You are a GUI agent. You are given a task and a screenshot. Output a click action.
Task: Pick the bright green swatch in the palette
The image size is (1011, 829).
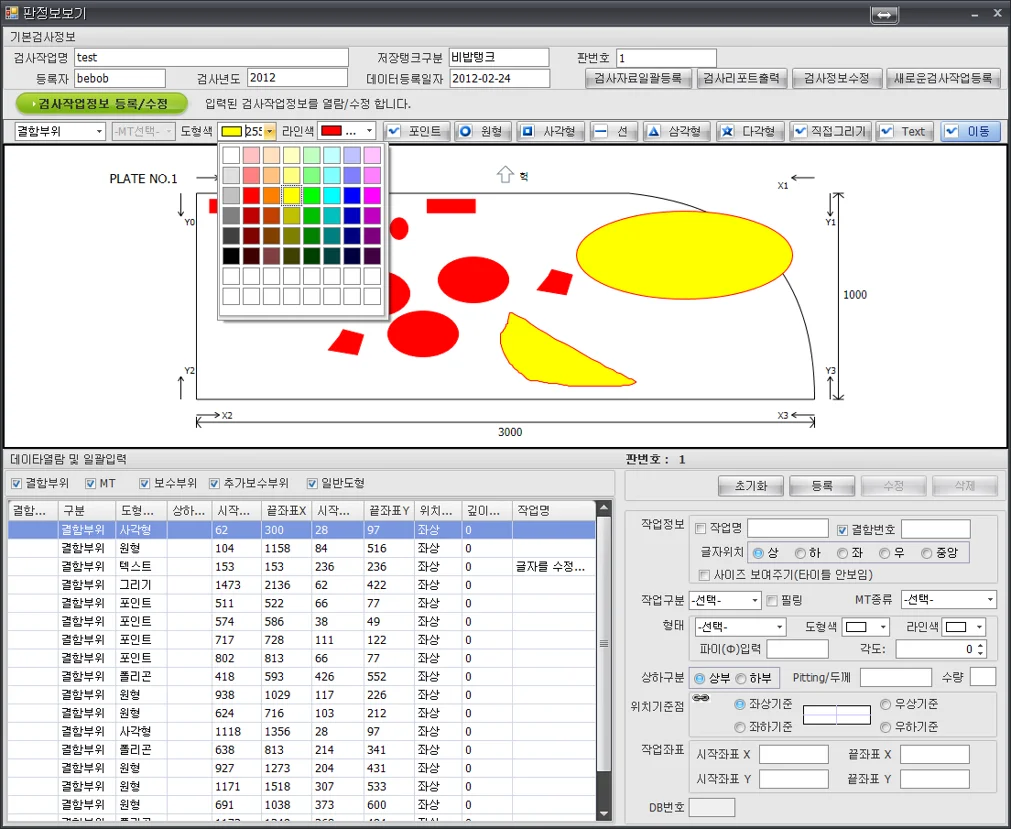[x=311, y=195]
